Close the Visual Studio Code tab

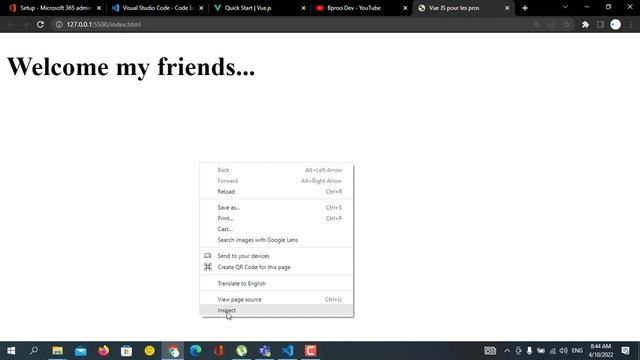point(201,8)
